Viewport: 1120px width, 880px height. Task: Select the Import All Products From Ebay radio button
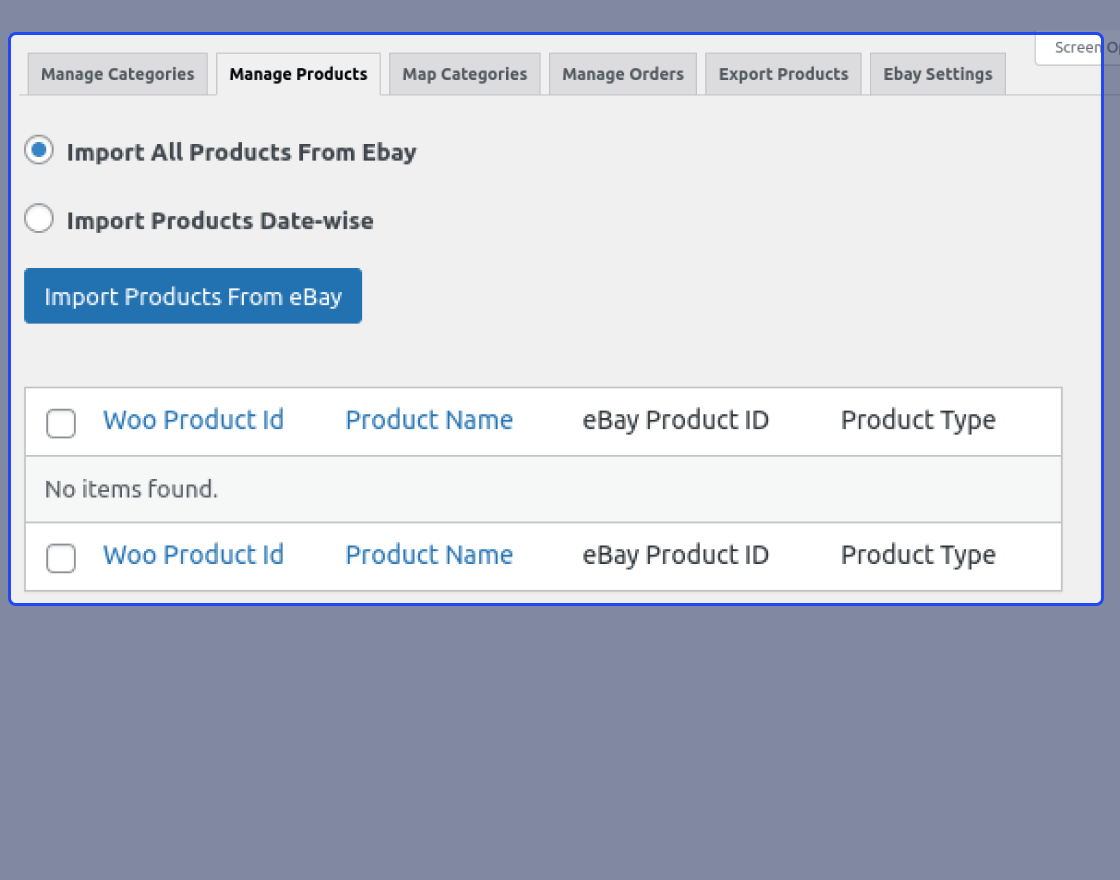[39, 151]
